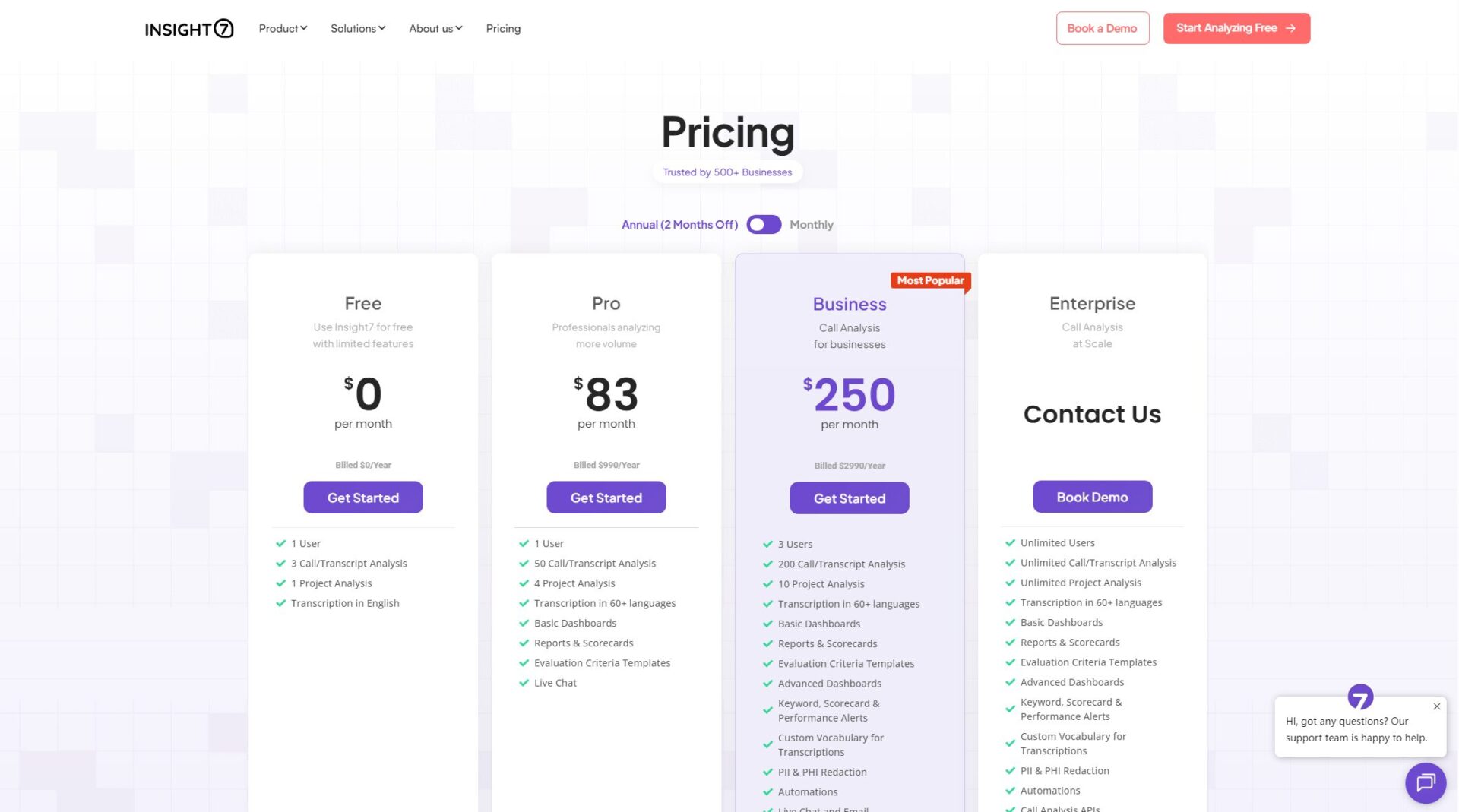Toggle the Annual/Monthly billing switch
The image size is (1459, 812).
point(764,225)
